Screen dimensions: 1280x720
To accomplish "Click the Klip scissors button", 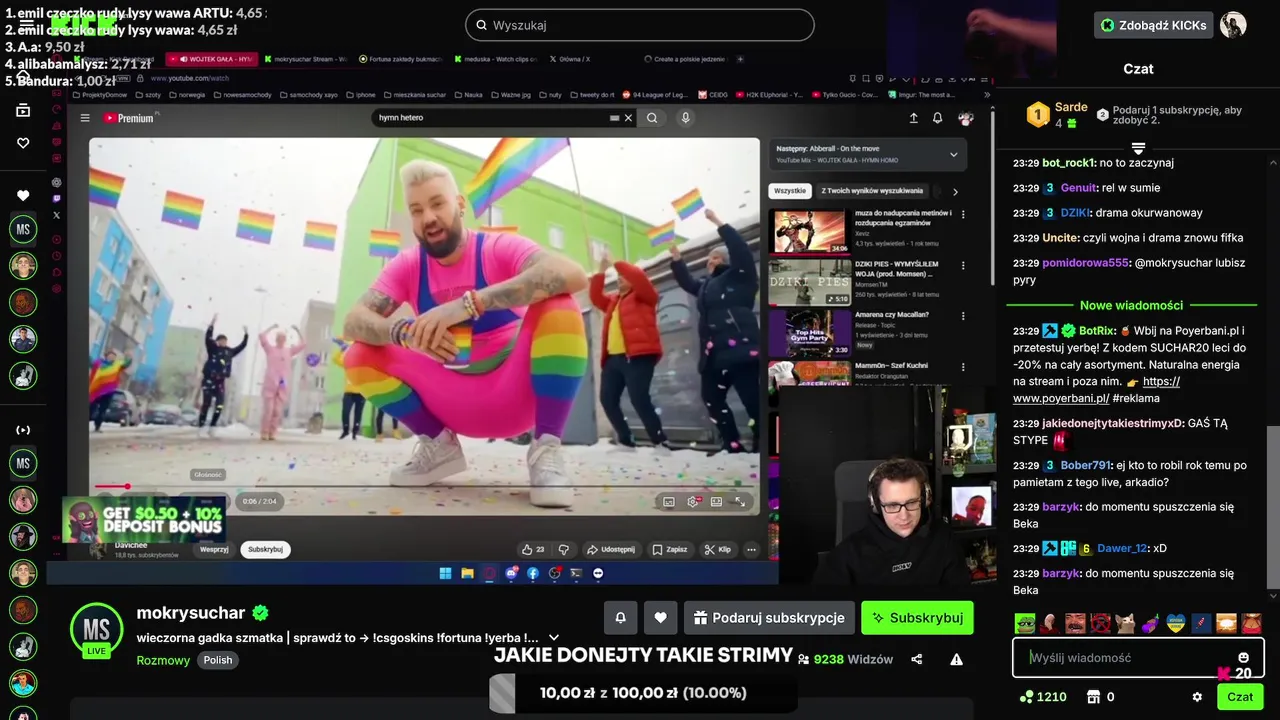I will pyautogui.click(x=718, y=549).
